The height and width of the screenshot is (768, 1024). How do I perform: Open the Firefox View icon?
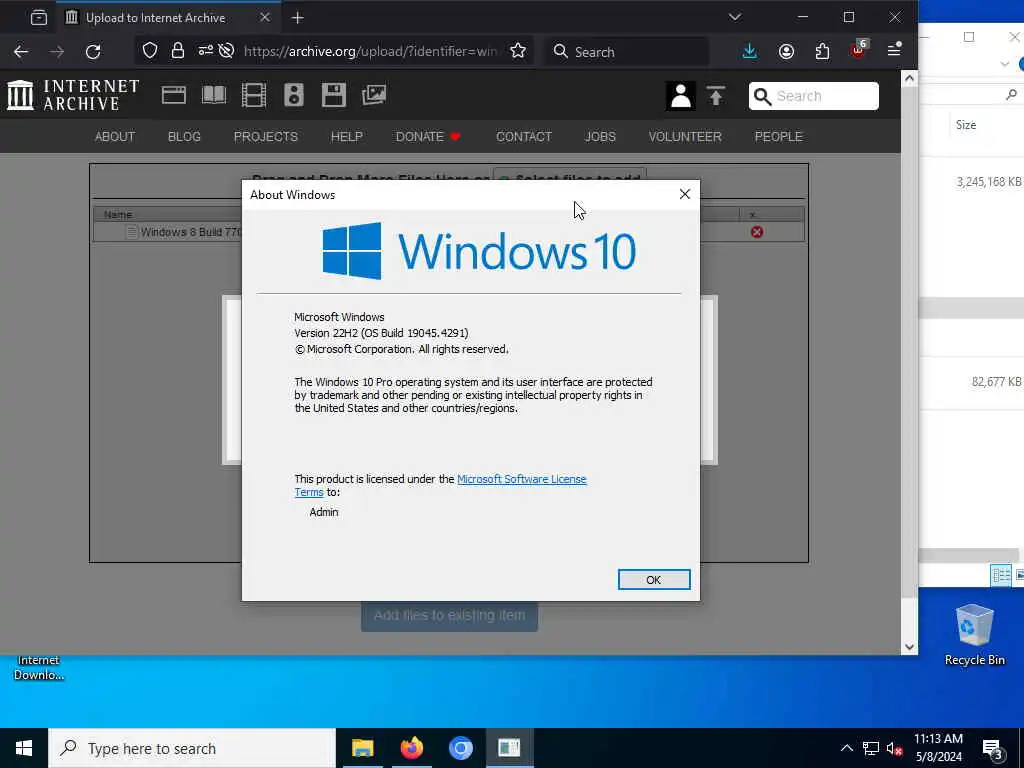(x=39, y=18)
